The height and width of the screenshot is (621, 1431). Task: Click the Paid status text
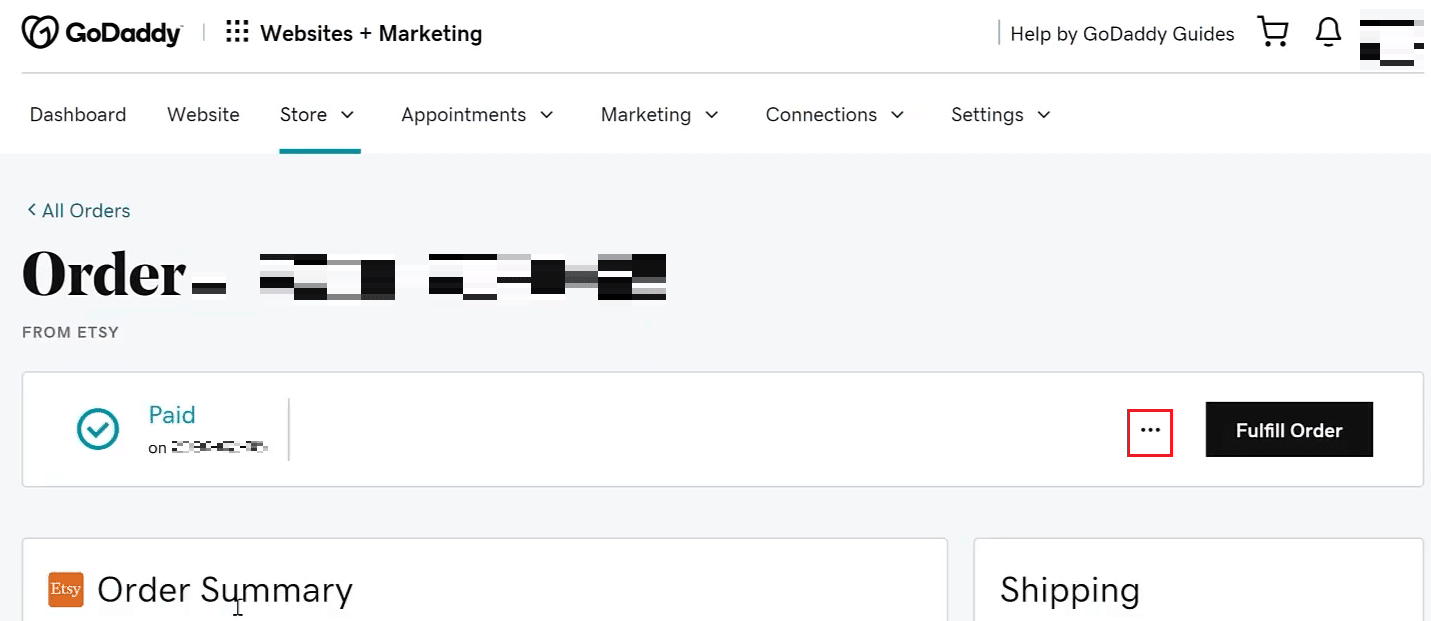point(172,415)
